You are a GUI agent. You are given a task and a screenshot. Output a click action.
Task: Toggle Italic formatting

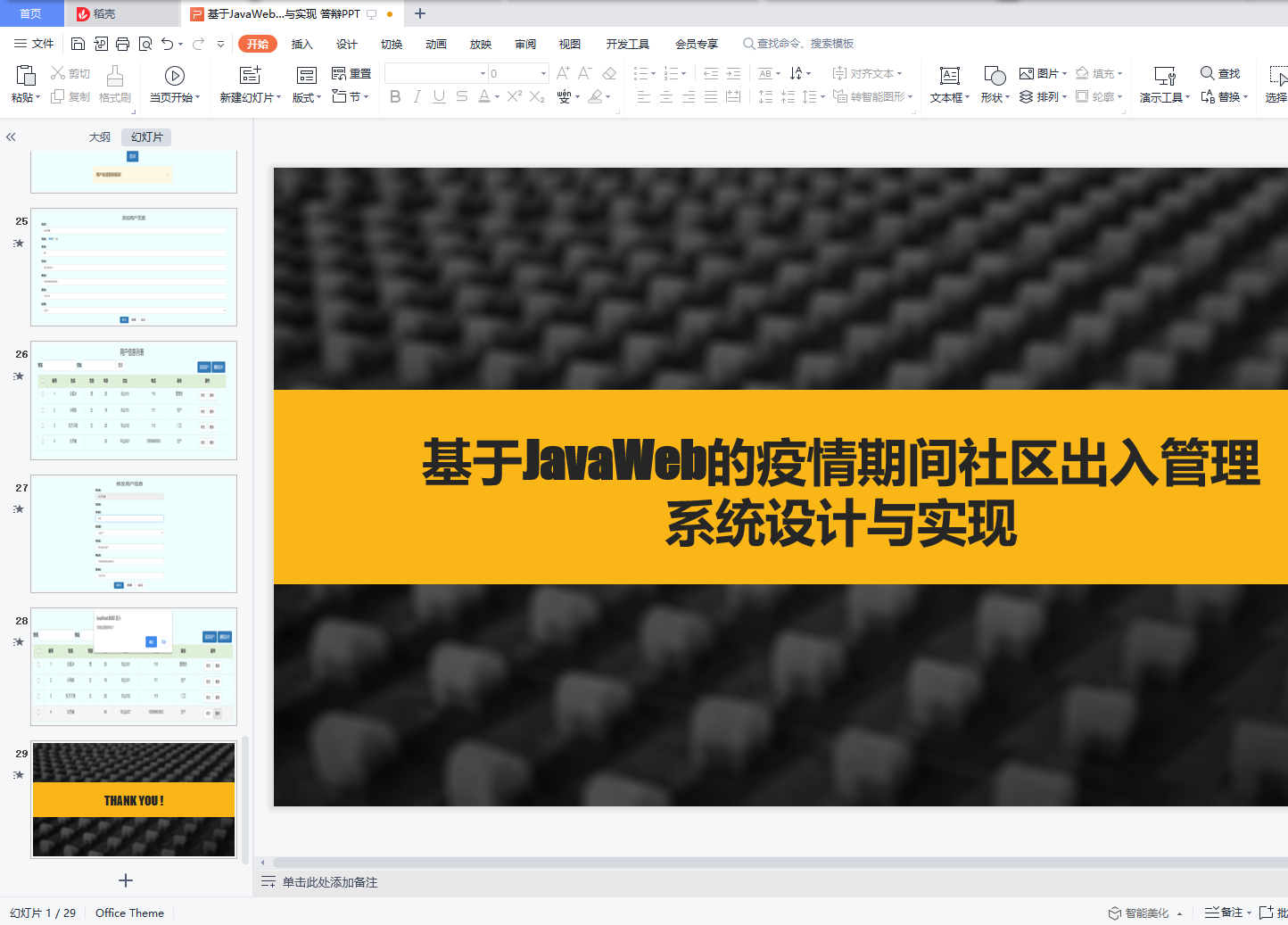(417, 96)
